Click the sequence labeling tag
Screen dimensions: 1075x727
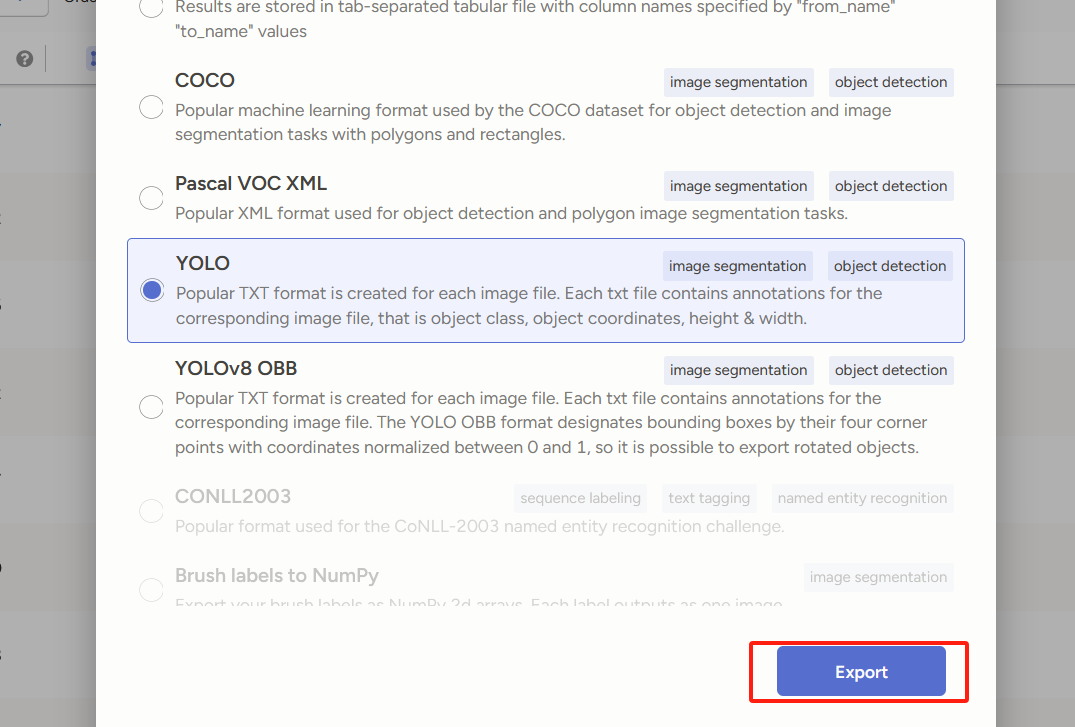coord(580,498)
